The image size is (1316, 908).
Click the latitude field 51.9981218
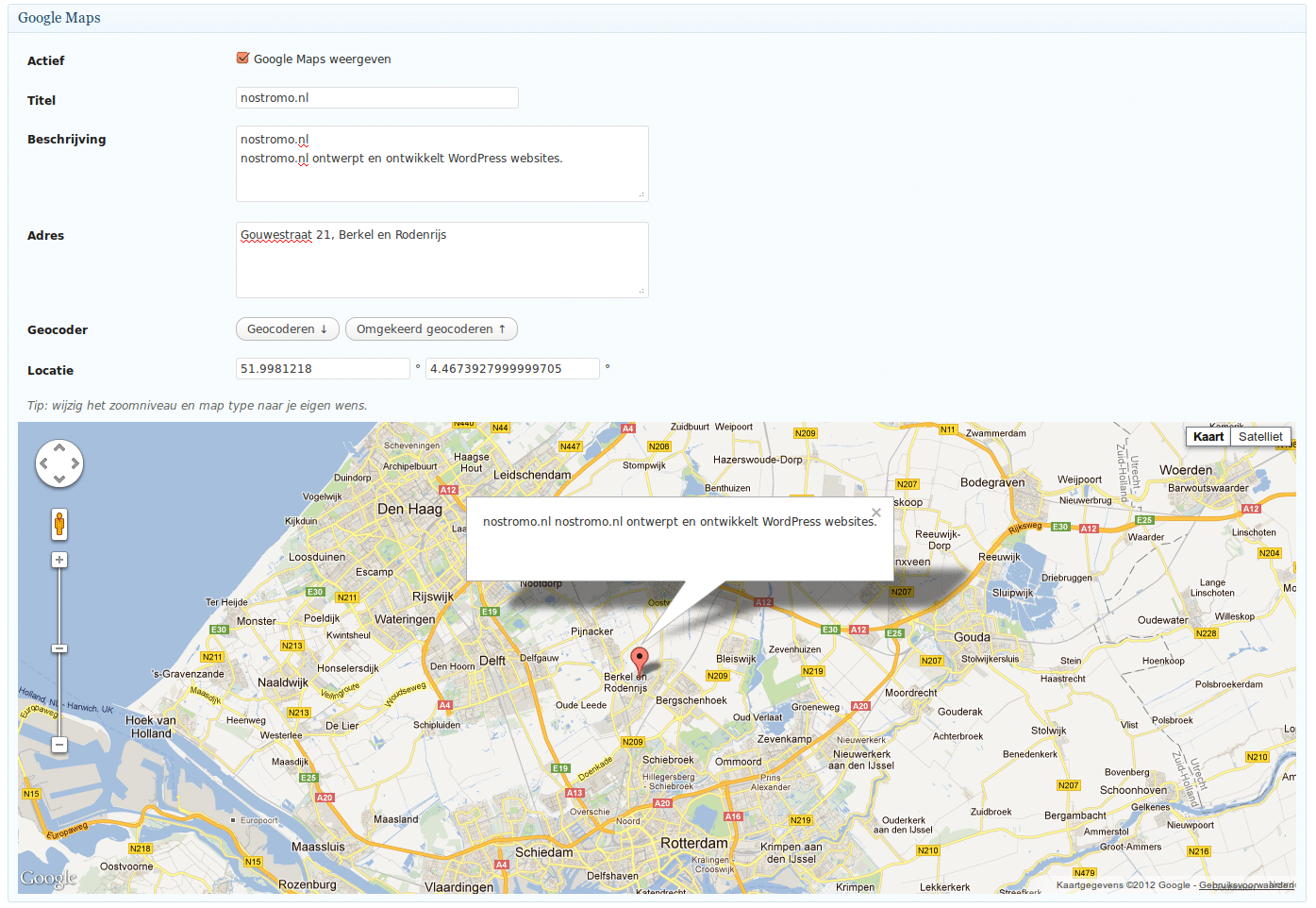(323, 368)
